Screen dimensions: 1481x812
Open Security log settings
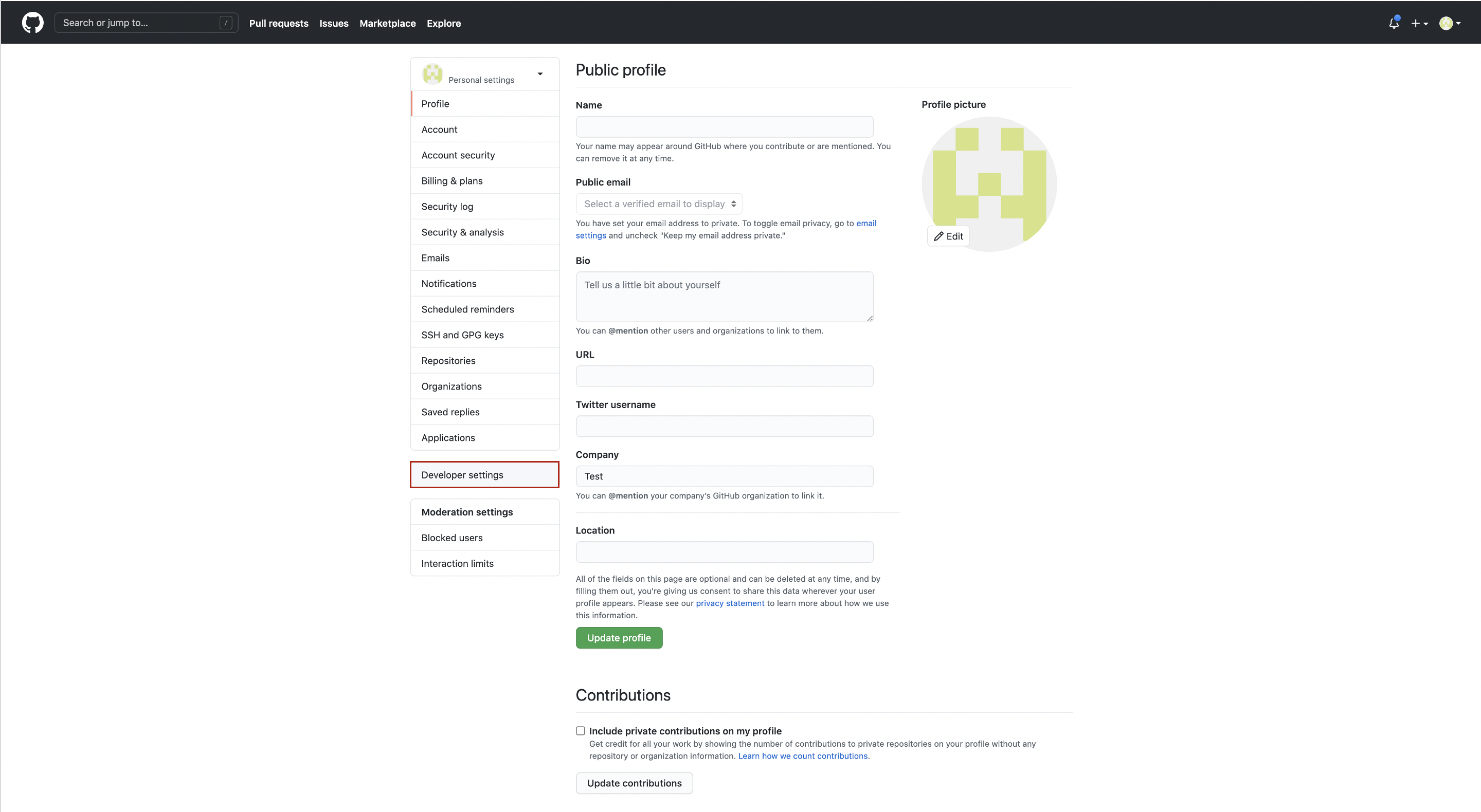pos(484,206)
